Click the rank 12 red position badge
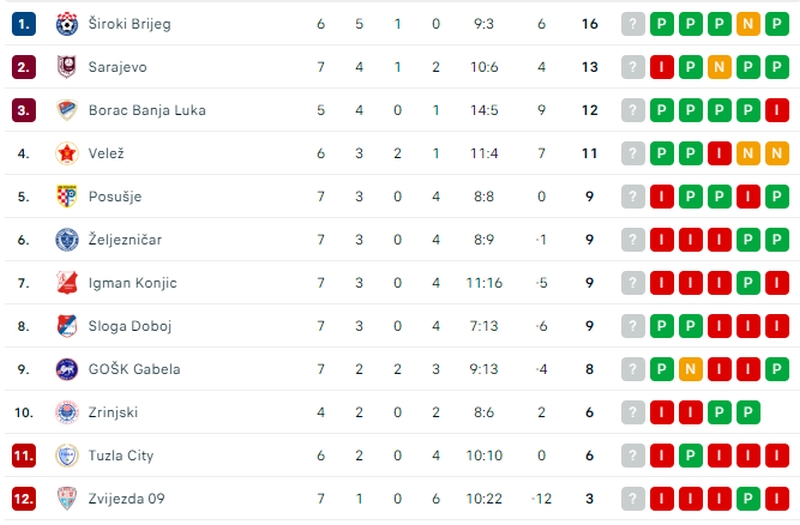Viewport: 800px width, 525px height. click(23, 498)
